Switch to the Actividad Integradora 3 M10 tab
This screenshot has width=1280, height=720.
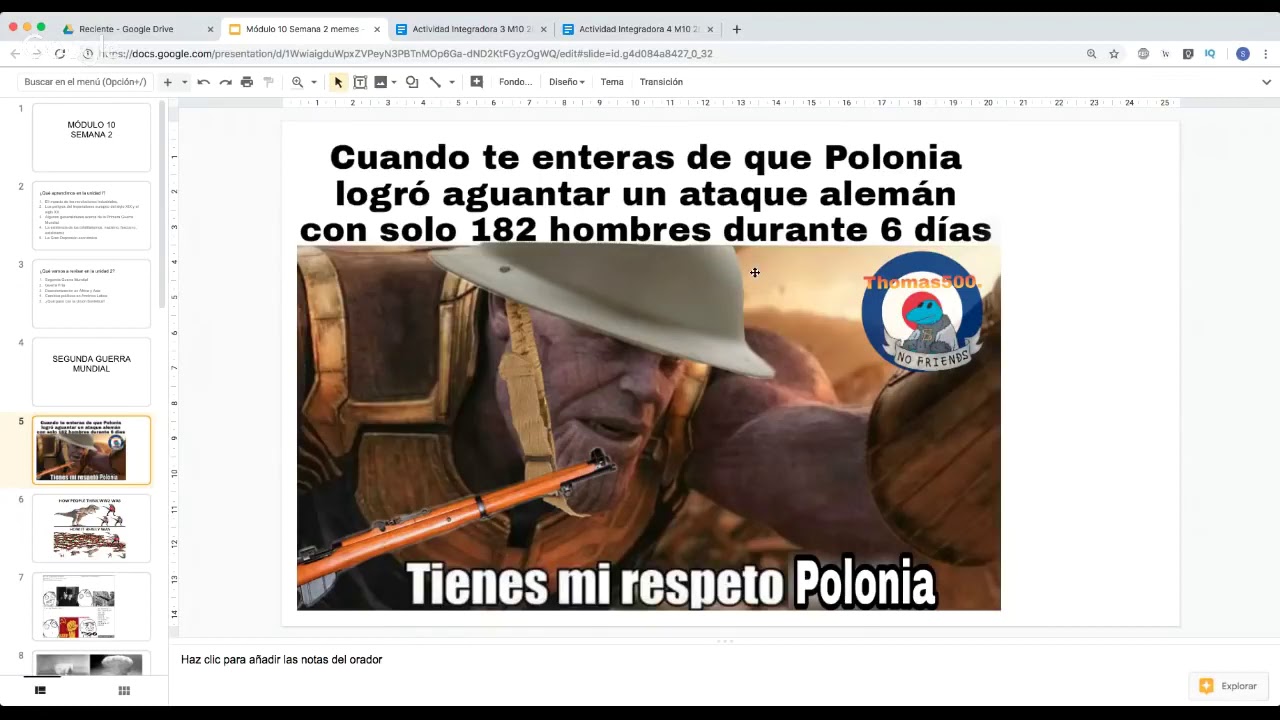(470, 29)
